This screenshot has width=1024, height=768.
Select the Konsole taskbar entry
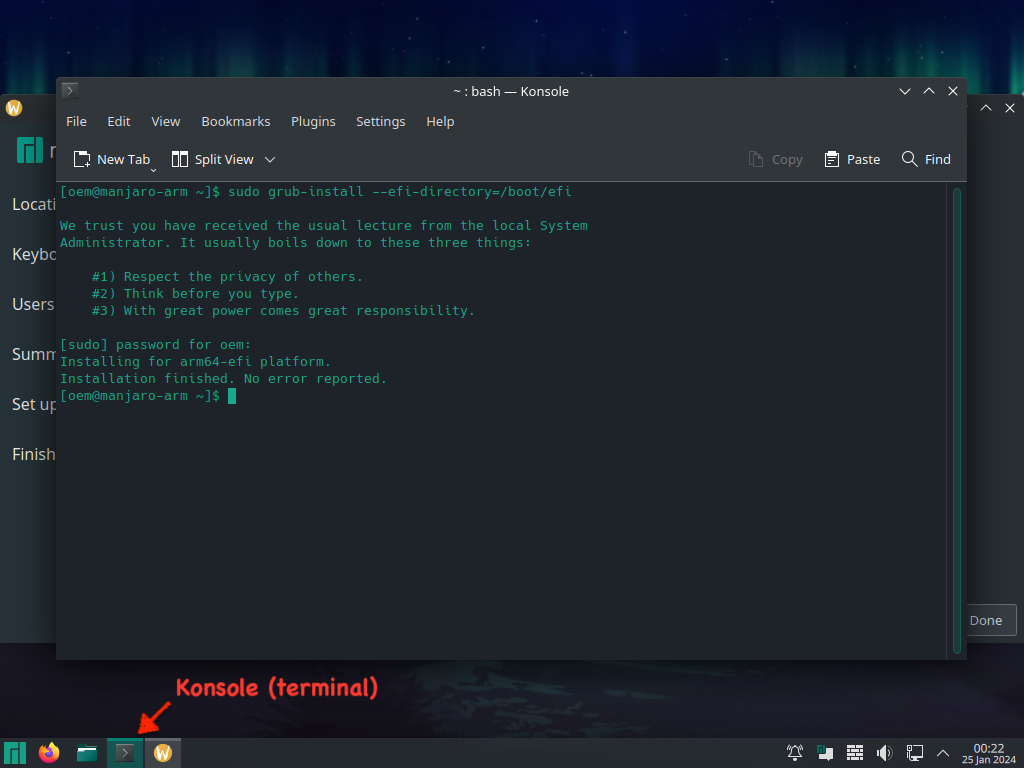tap(125, 753)
